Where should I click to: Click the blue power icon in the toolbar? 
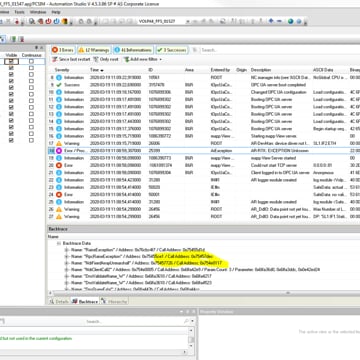pyautogui.click(x=56, y=21)
